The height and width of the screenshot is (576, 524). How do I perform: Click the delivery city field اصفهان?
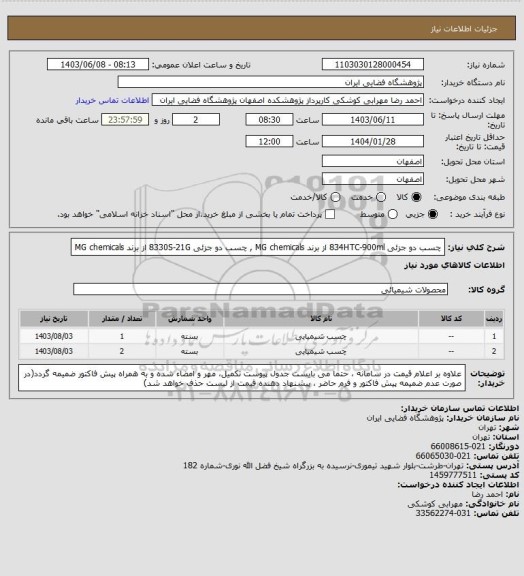(x=373, y=179)
